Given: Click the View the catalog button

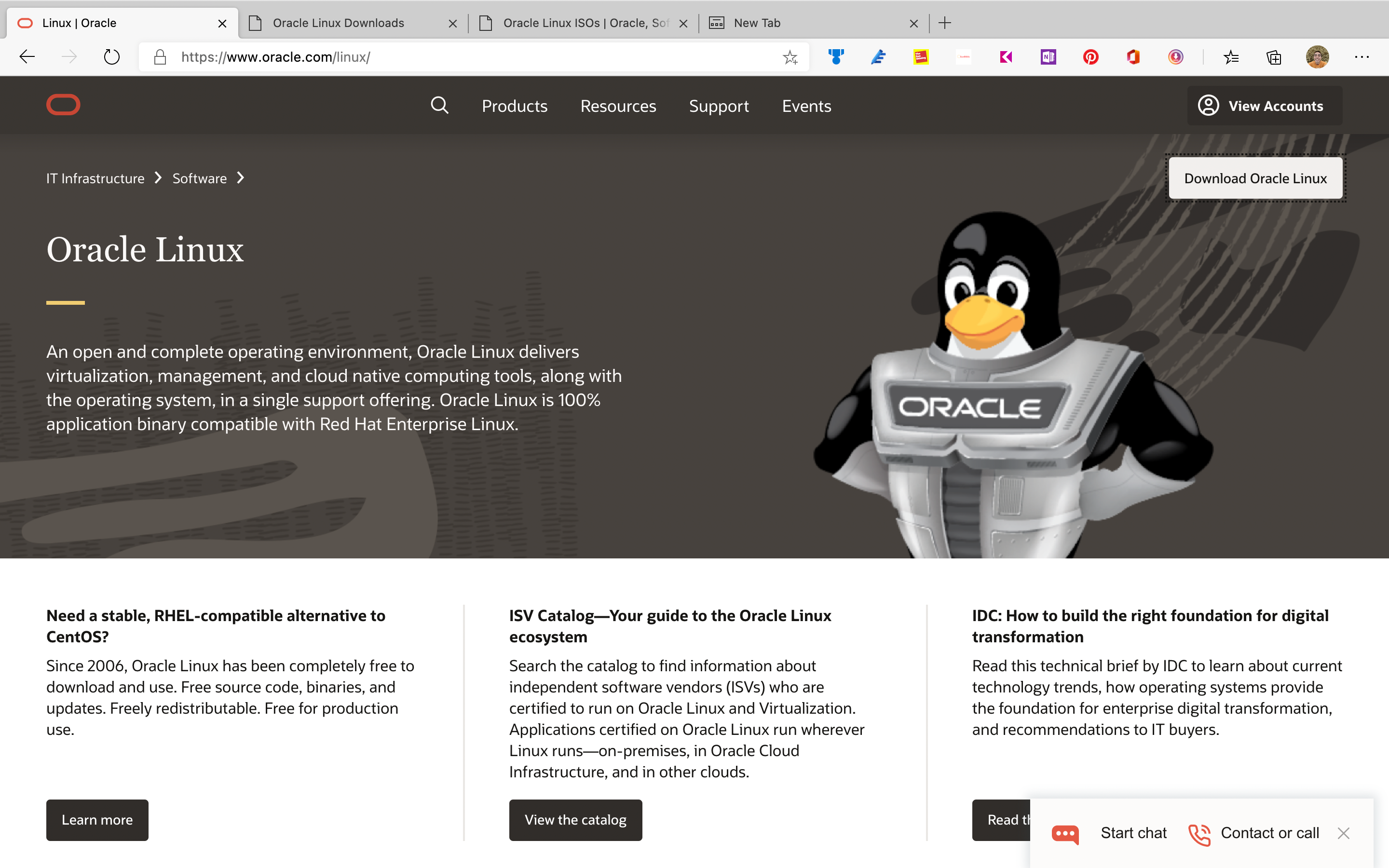Looking at the screenshot, I should pyautogui.click(x=575, y=820).
